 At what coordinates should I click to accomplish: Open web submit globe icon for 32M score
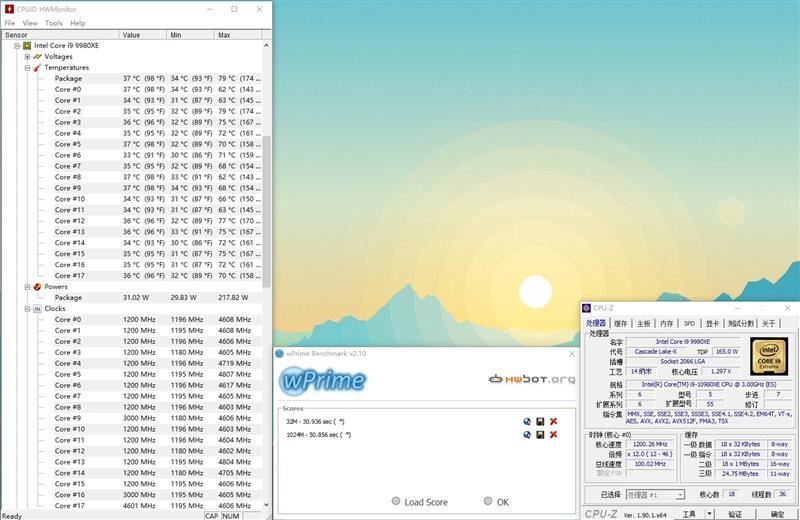click(x=527, y=422)
